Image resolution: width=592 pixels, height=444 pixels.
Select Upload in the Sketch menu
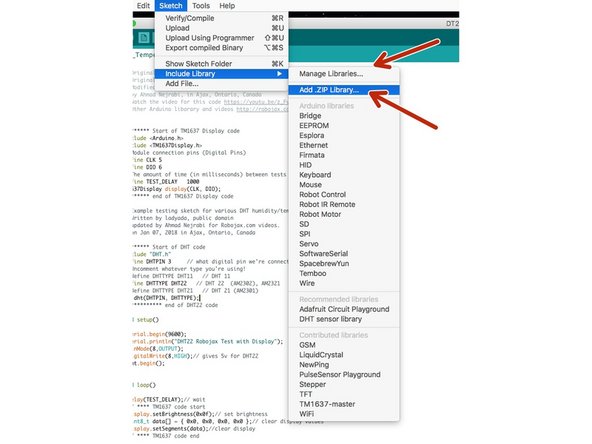coord(221,28)
